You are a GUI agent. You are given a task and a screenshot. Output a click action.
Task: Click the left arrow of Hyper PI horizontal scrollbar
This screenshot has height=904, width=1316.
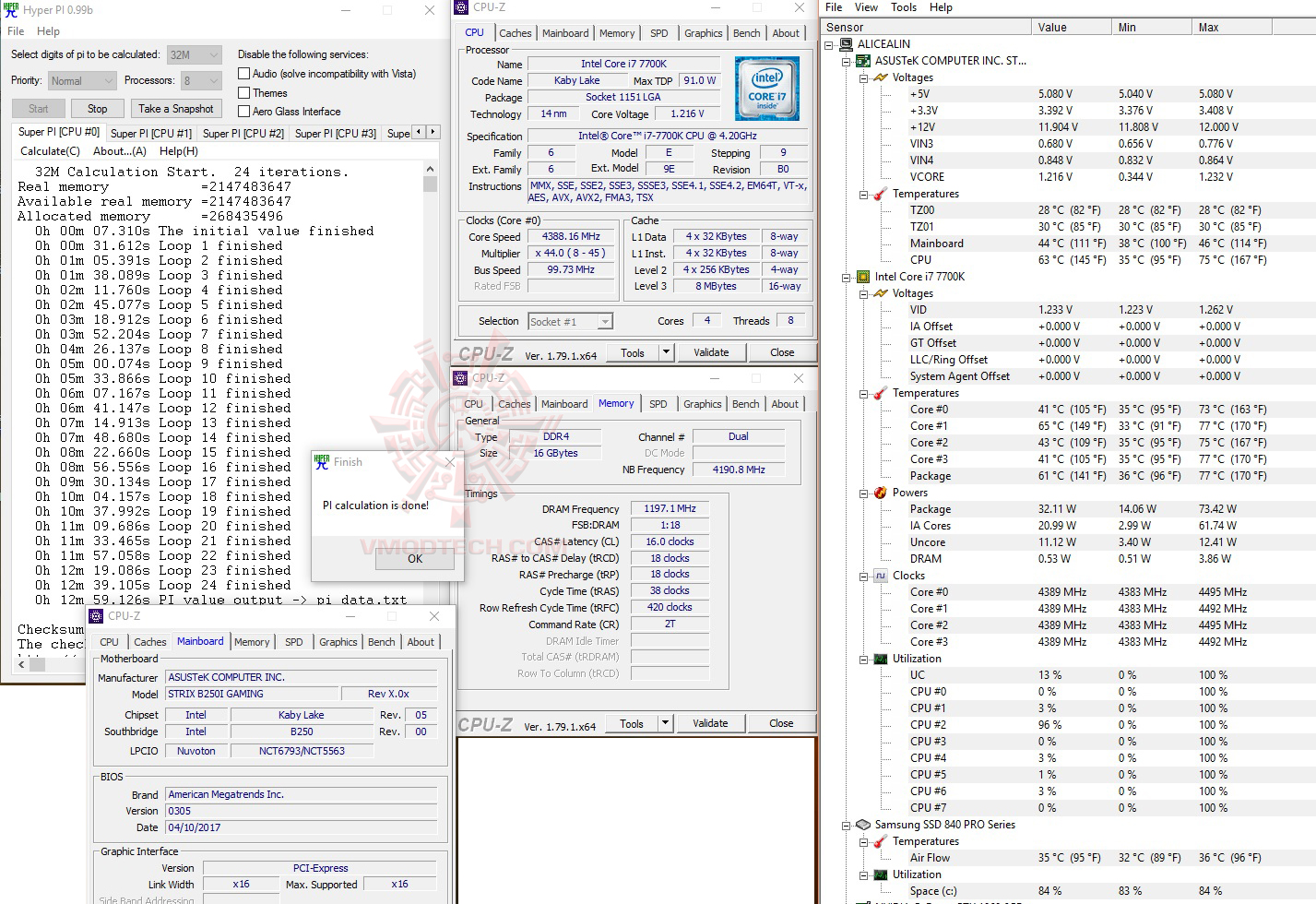[x=23, y=663]
